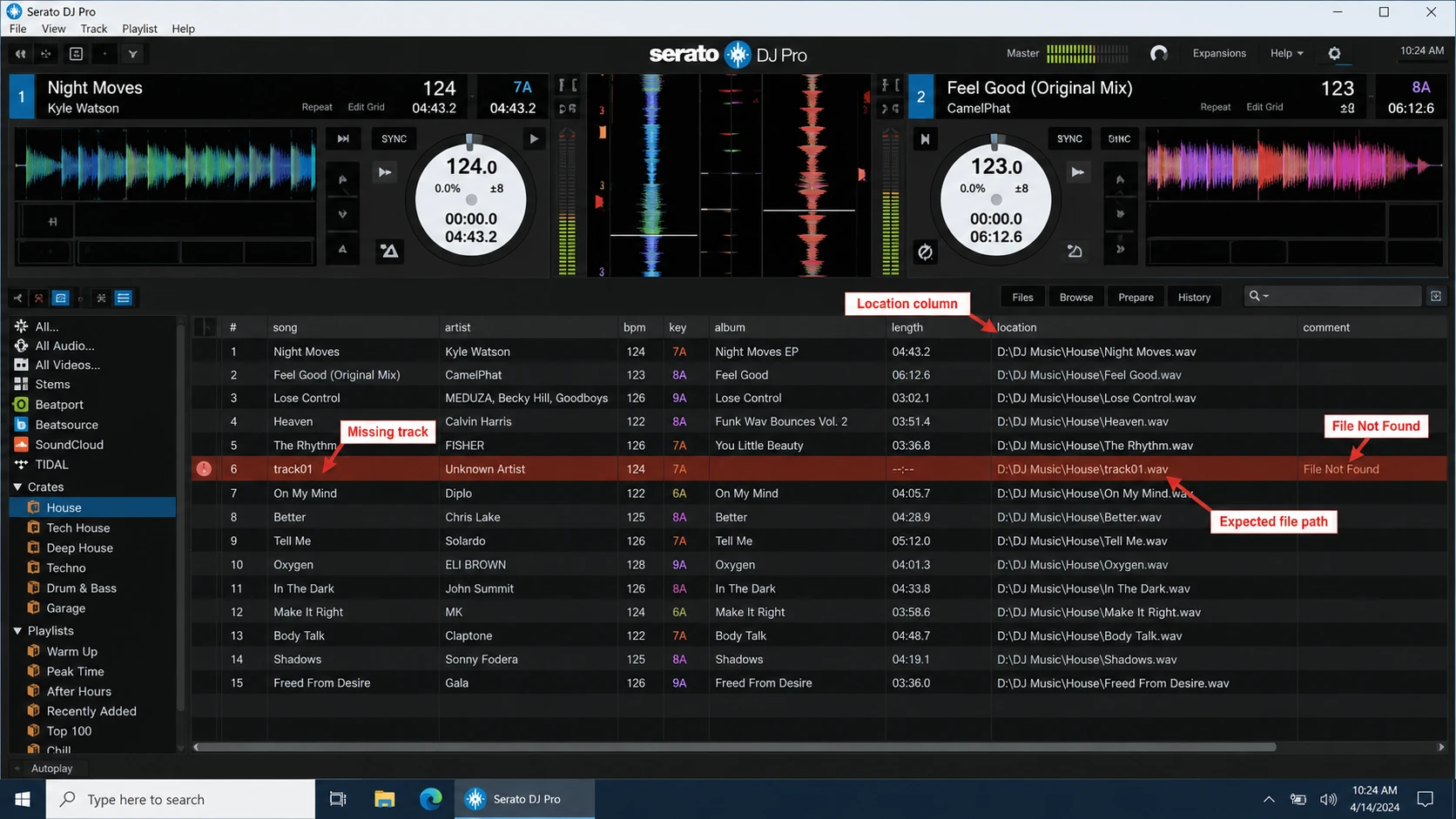Image resolution: width=1456 pixels, height=819 pixels.
Task: Switch to the Browse panel tab
Action: pyautogui.click(x=1076, y=298)
